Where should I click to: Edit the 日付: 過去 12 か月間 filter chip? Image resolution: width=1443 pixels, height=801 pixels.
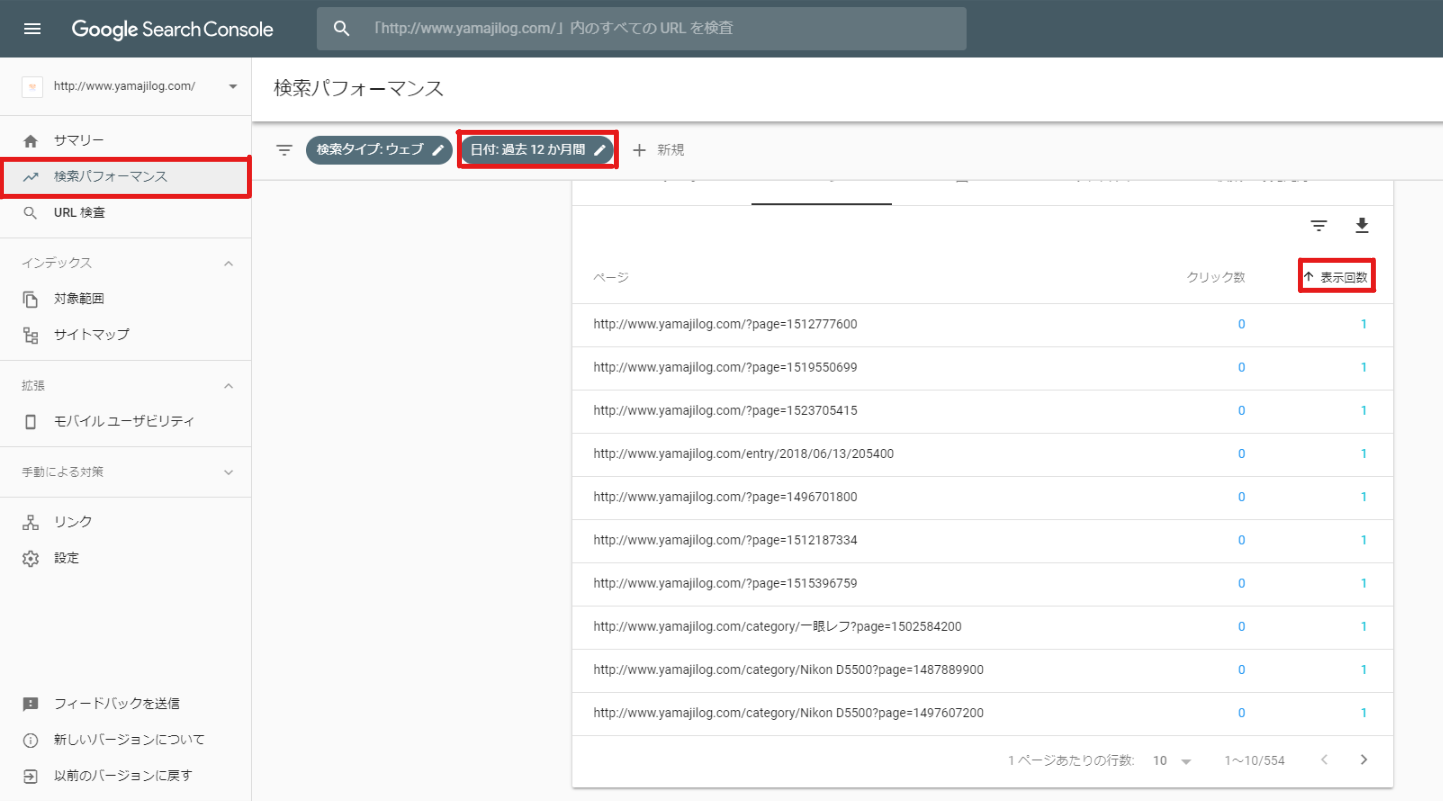[537, 150]
